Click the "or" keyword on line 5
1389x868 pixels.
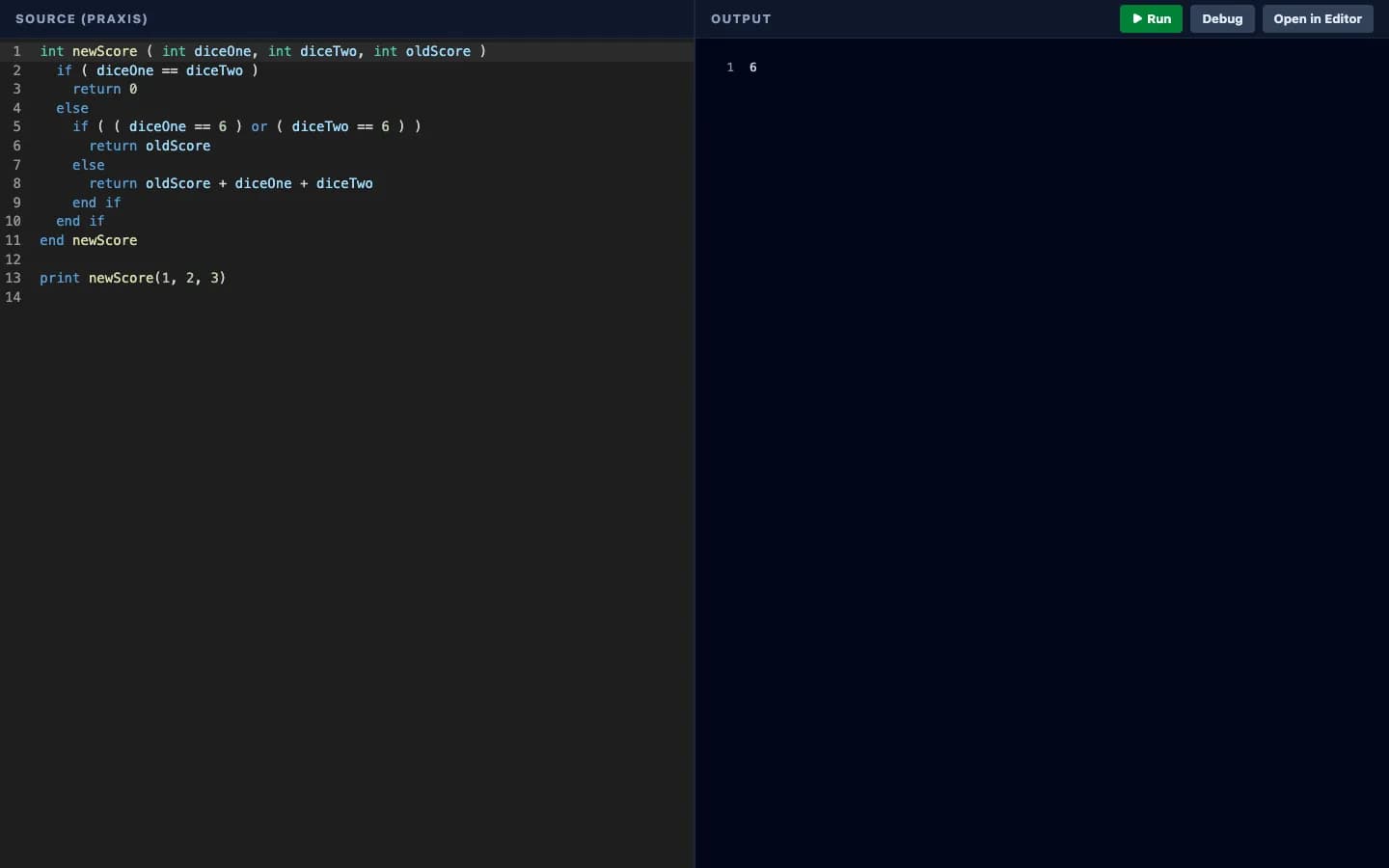coord(259,126)
